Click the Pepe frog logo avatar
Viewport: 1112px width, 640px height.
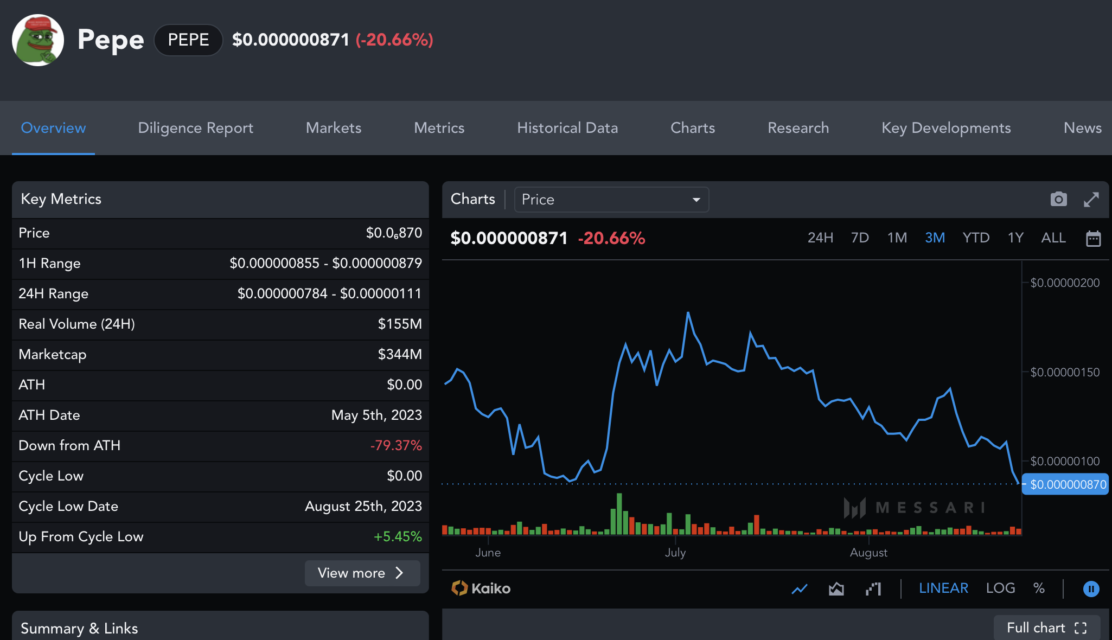pos(38,40)
